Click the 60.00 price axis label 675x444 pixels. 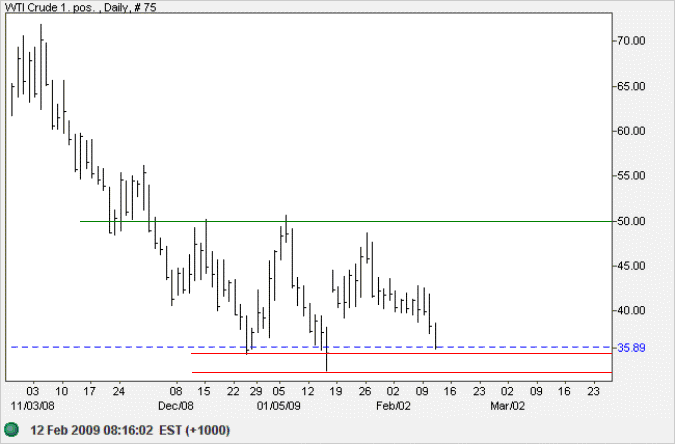click(631, 131)
